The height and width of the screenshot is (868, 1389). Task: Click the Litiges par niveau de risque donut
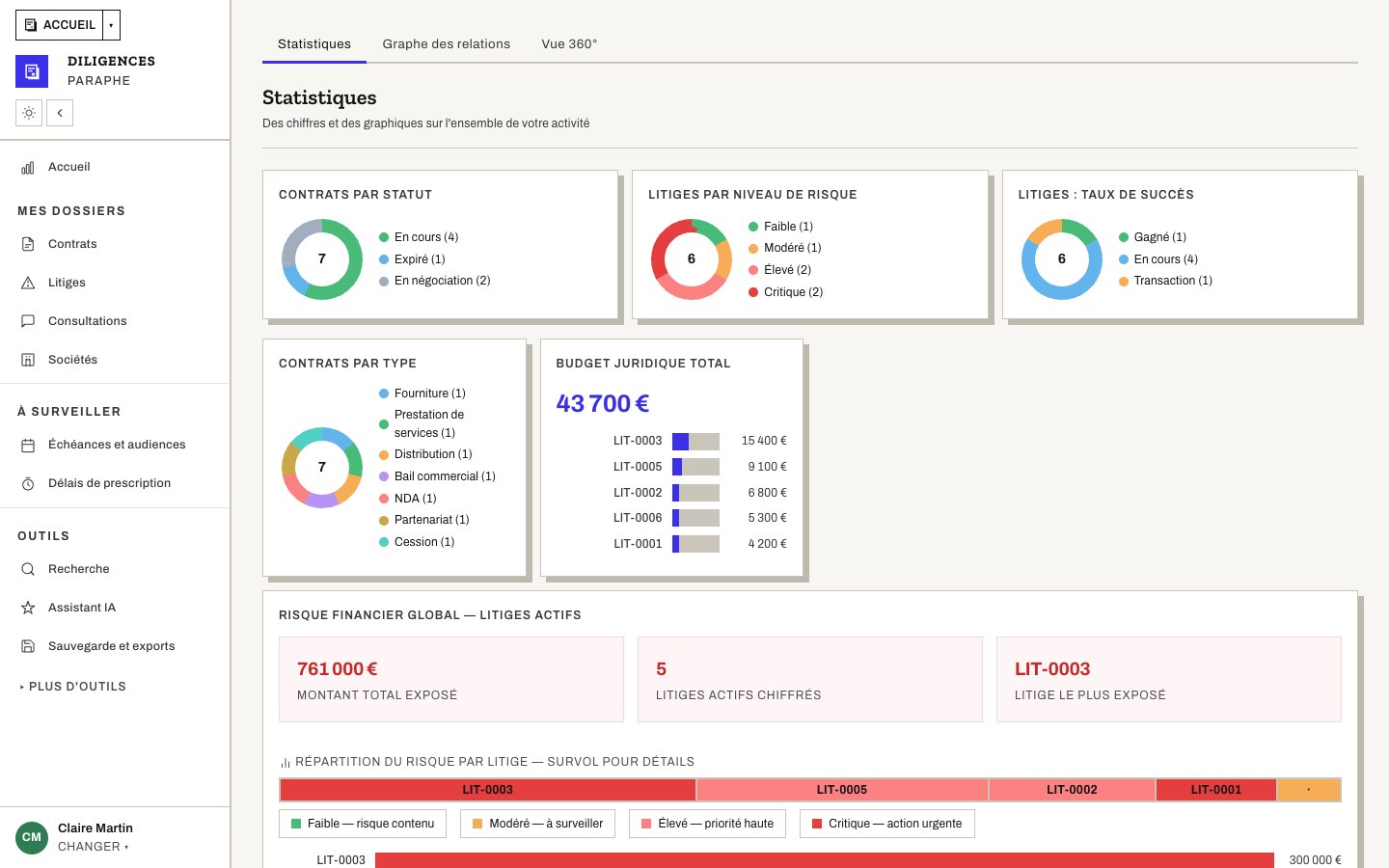click(x=692, y=258)
